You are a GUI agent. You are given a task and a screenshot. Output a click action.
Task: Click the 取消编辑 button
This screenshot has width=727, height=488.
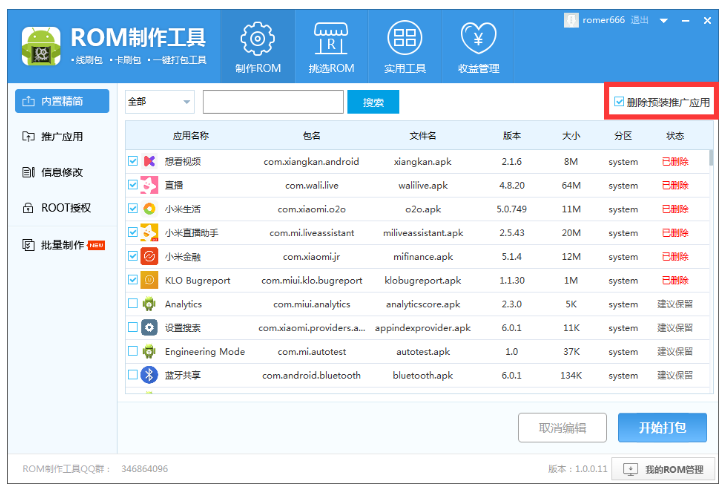pos(562,428)
